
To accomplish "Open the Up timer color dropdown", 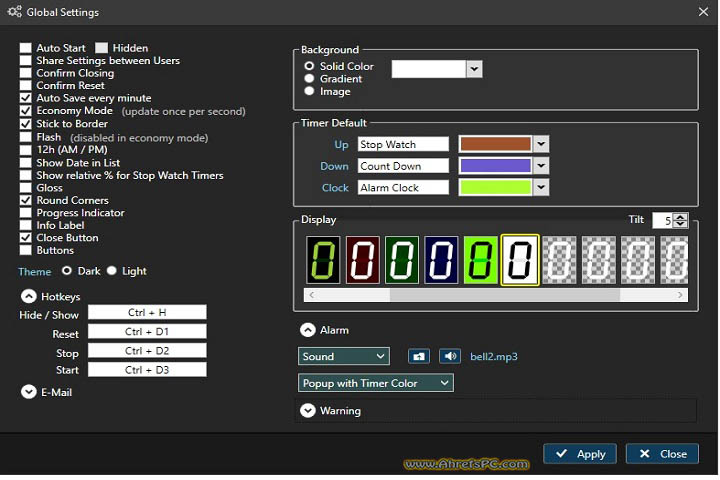I will [541, 144].
